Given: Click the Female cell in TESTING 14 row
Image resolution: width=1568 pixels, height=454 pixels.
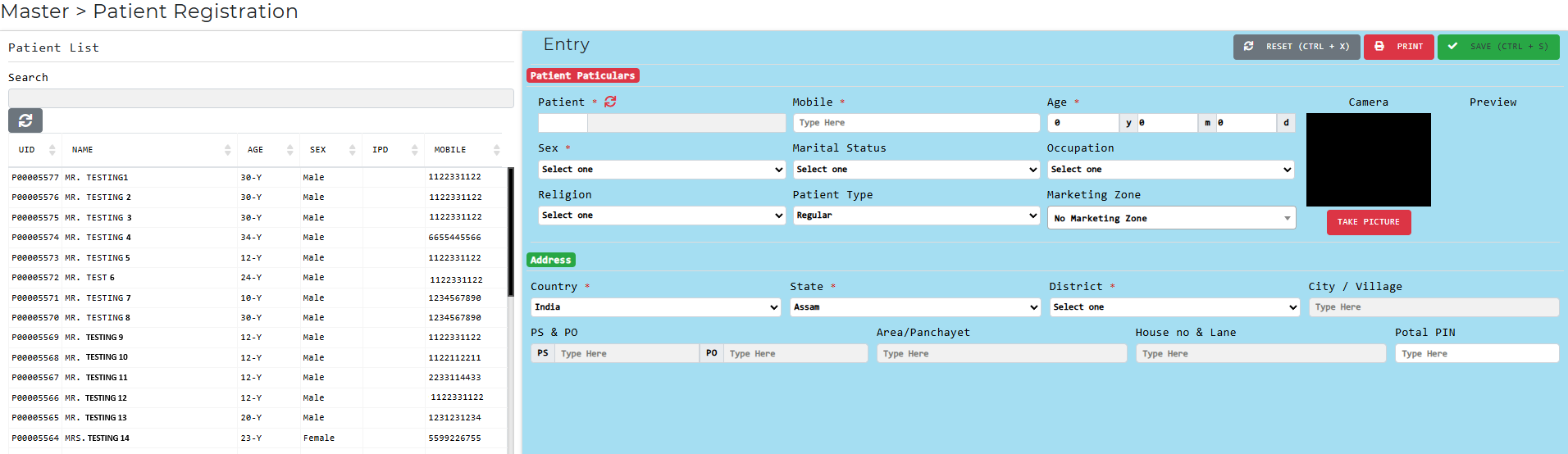Looking at the screenshot, I should tap(319, 438).
